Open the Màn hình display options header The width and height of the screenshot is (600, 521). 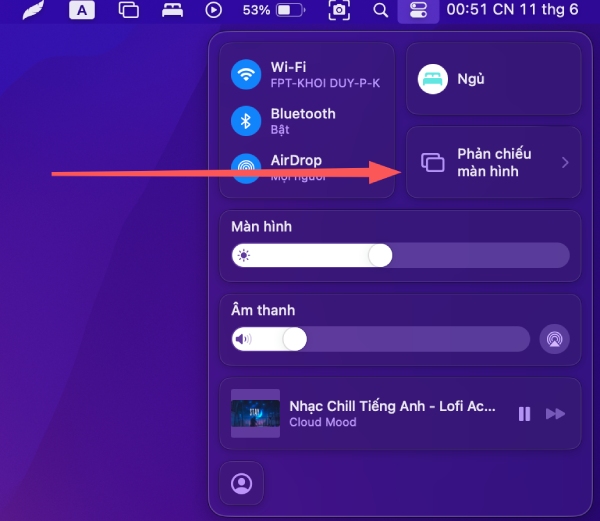pyautogui.click(x=262, y=227)
